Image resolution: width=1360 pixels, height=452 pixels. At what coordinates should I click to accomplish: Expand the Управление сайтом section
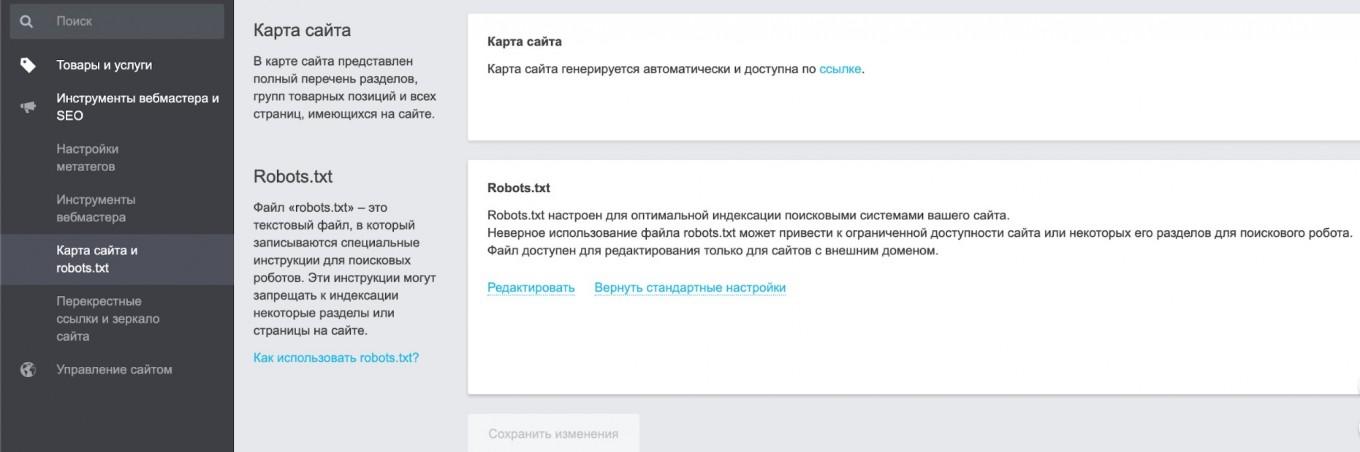click(x=114, y=370)
